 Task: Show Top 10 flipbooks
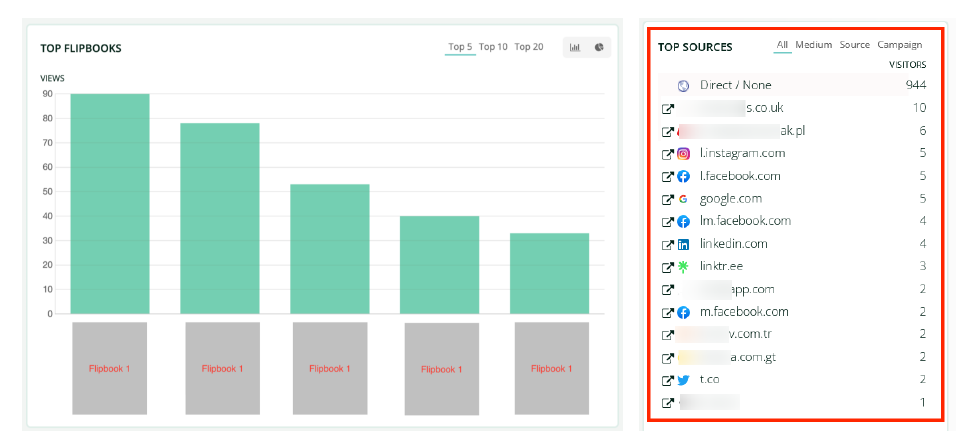493,47
